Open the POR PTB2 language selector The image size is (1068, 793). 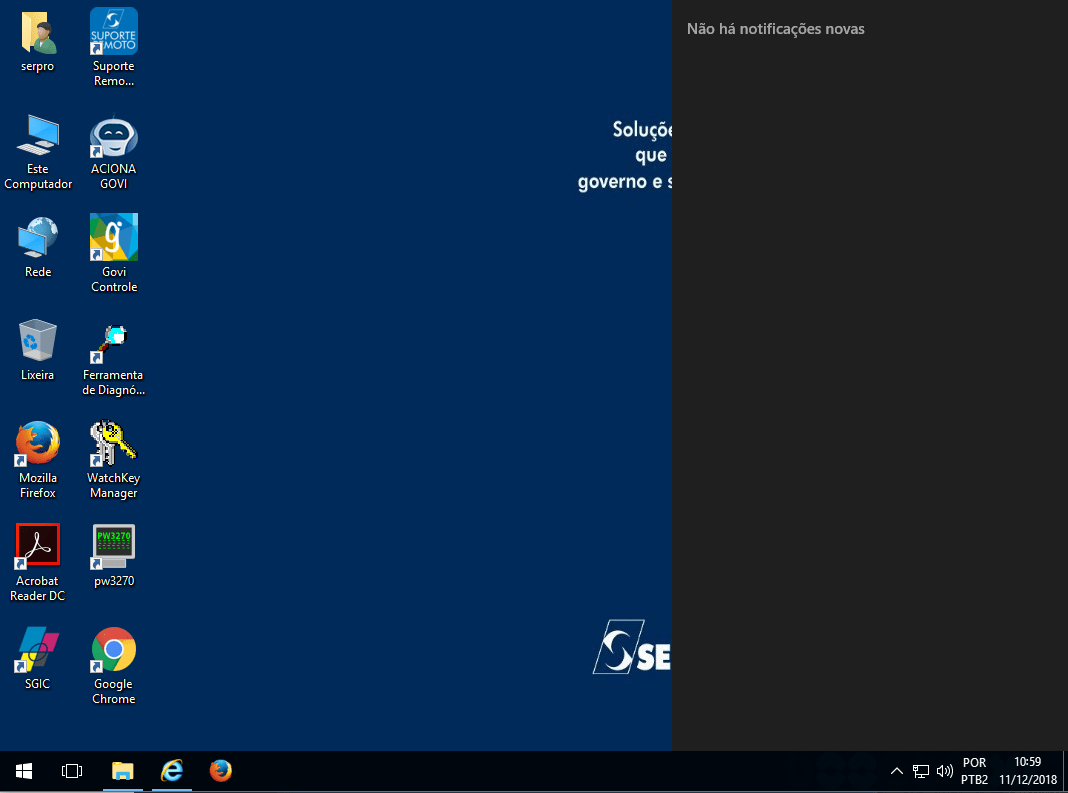[974, 771]
